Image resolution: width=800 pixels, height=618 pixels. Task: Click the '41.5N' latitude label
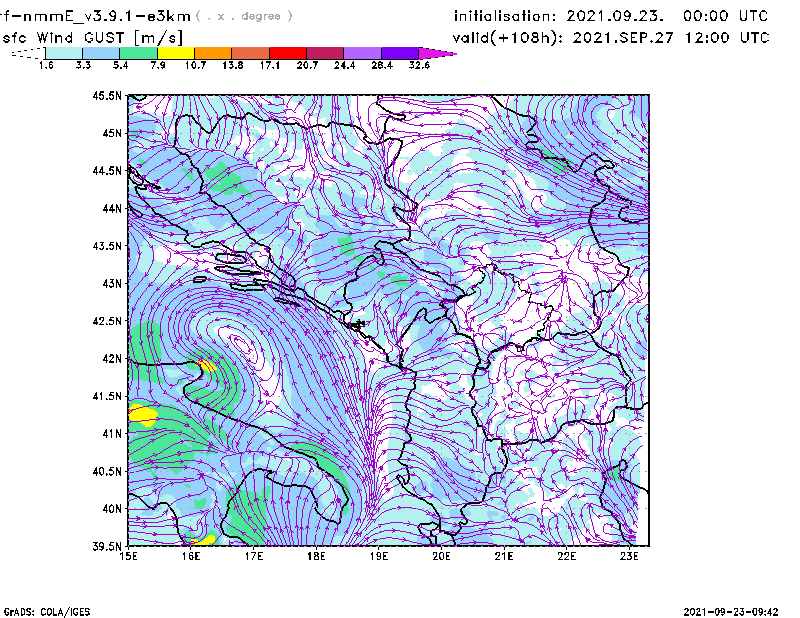(107, 396)
